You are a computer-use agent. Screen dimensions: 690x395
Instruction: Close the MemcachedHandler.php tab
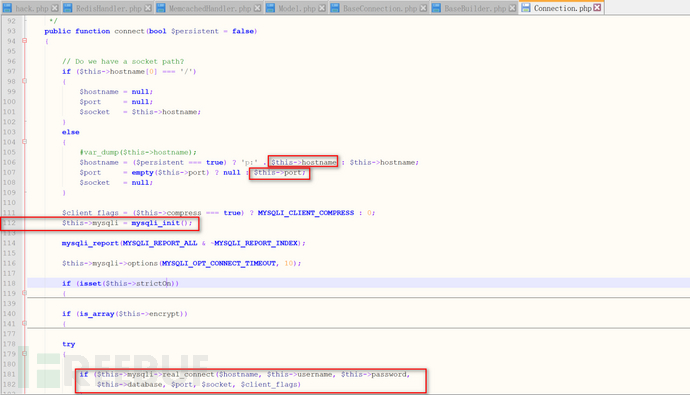point(257,8)
